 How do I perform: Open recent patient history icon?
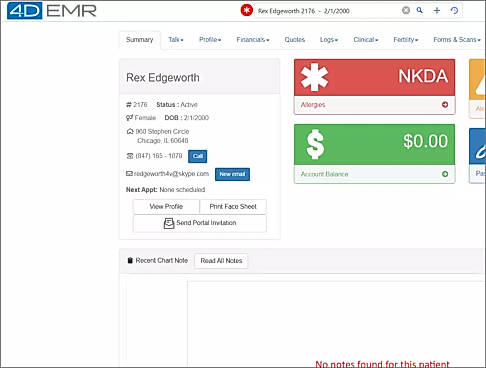[454, 10]
